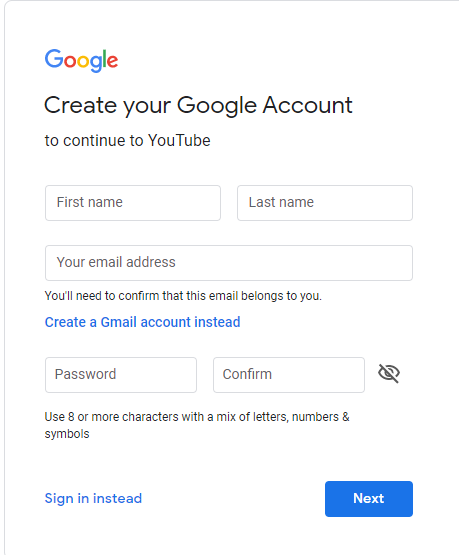Click the to continue to YouTube subtitle
The width and height of the screenshot is (459, 555).
[x=127, y=141]
